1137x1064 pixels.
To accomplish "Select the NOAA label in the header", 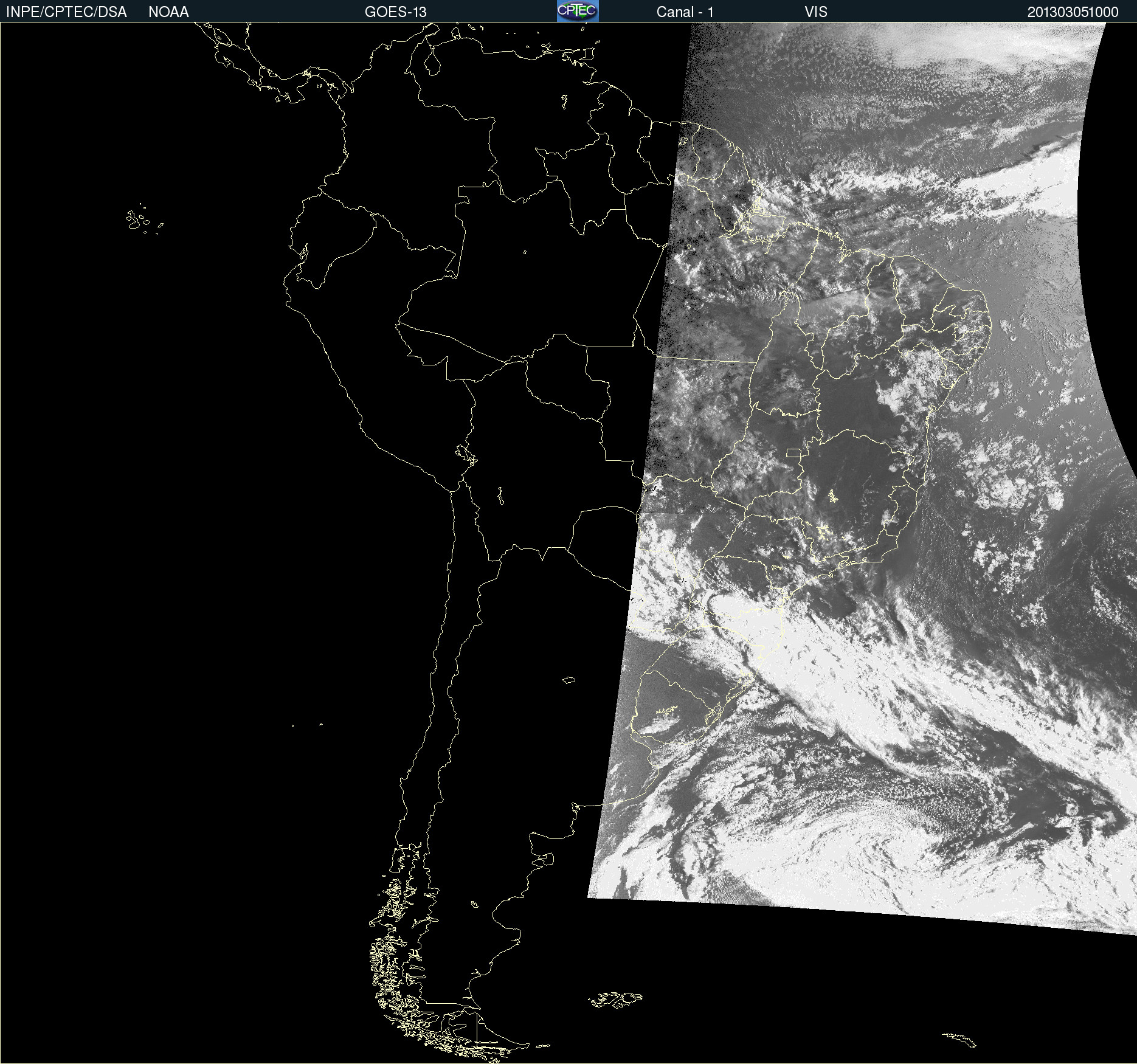I will click(168, 12).
